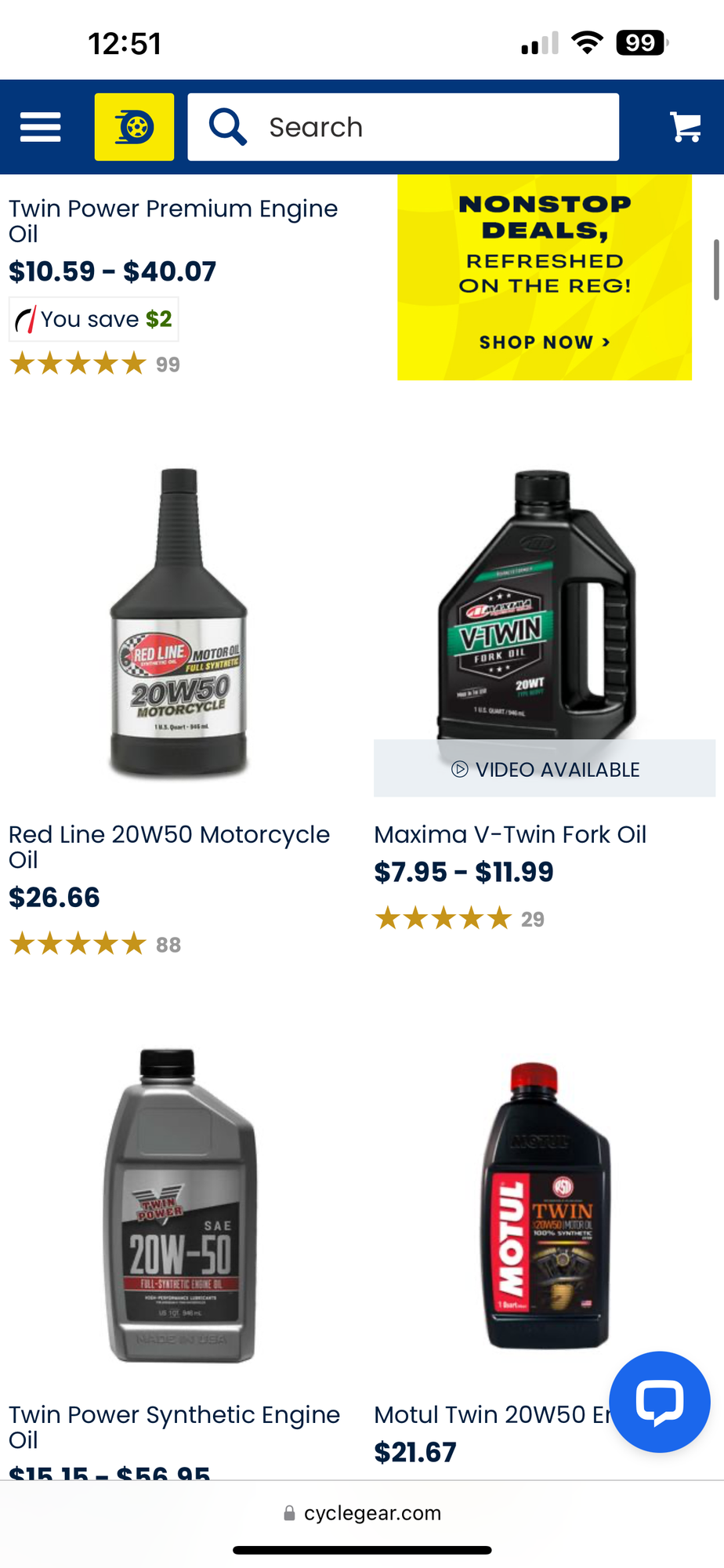
Task: Open Red Line 20W50 Motorcycle Oil link
Action: 169,847
